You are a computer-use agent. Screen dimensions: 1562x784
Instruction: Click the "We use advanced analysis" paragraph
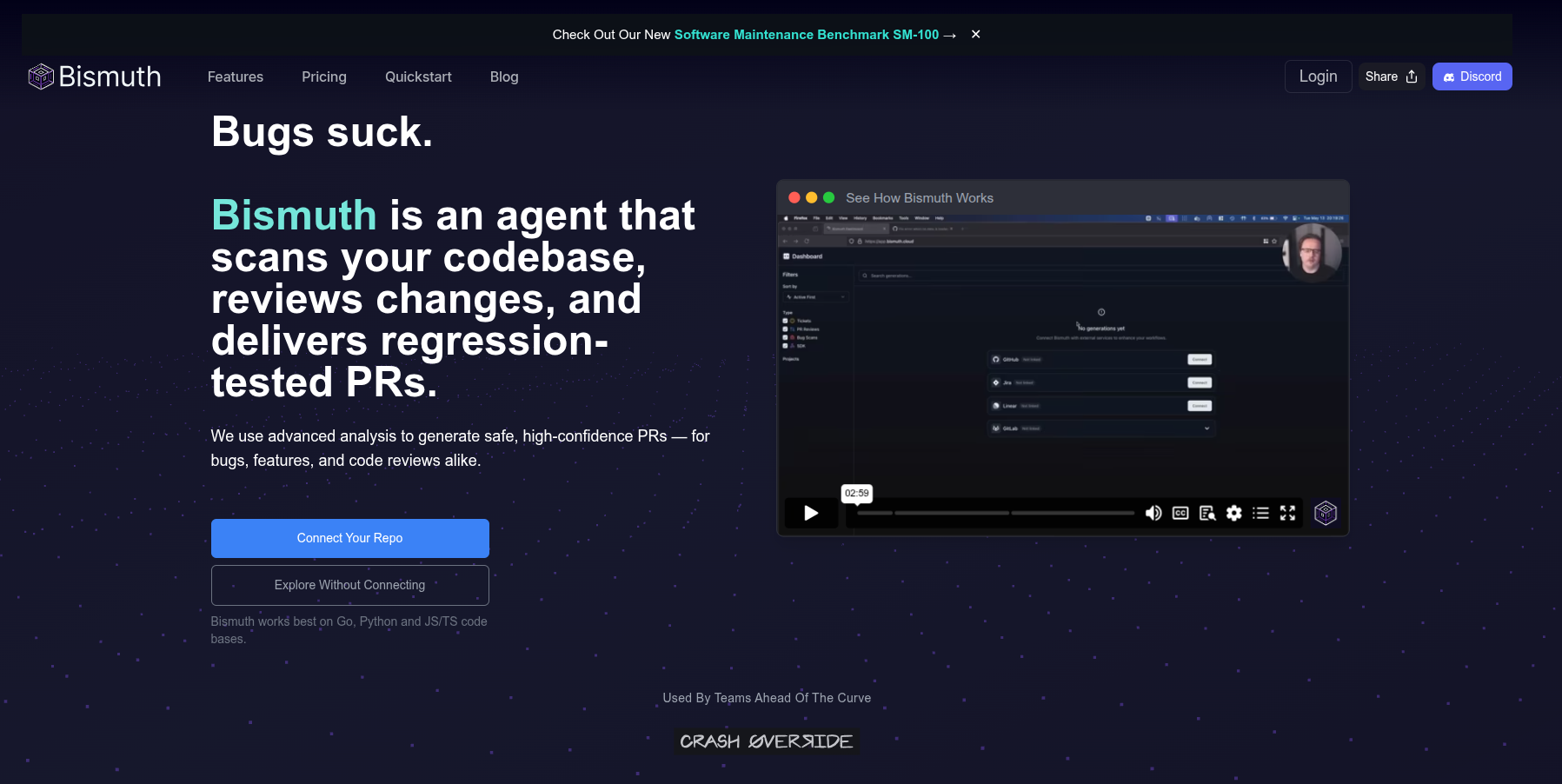[x=460, y=448]
